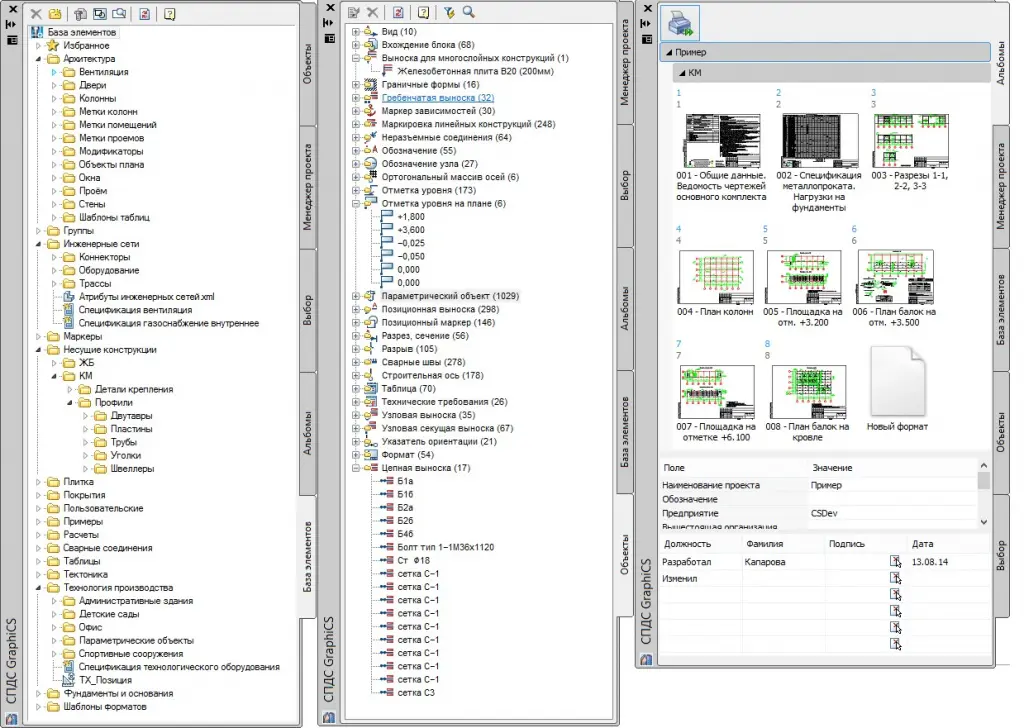The width and height of the screenshot is (1024, 728).
Task: Expand the Вид (10) node
Action: click(356, 31)
